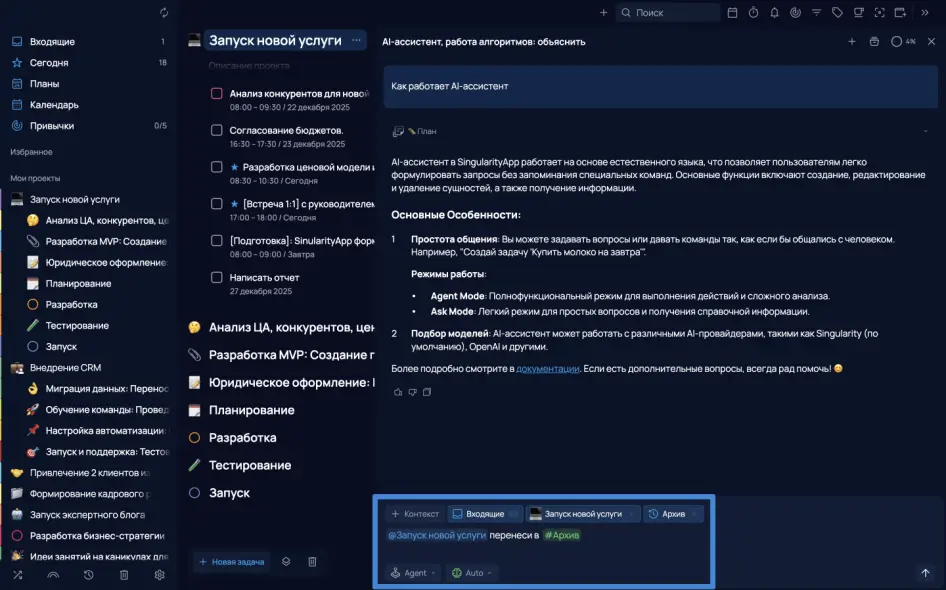Open the документации link in the reply
This screenshot has height=590, width=946.
tap(548, 369)
